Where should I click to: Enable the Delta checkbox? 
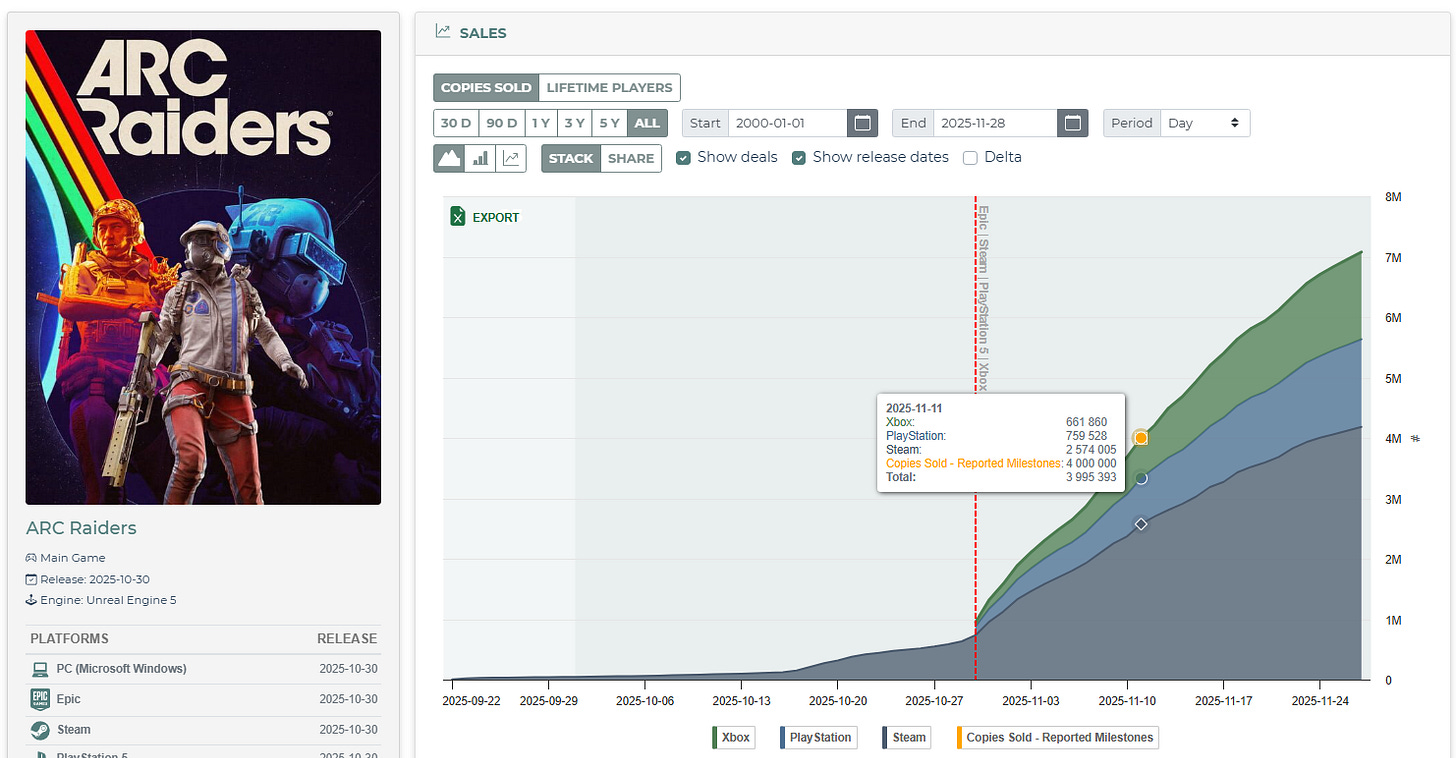pos(970,157)
